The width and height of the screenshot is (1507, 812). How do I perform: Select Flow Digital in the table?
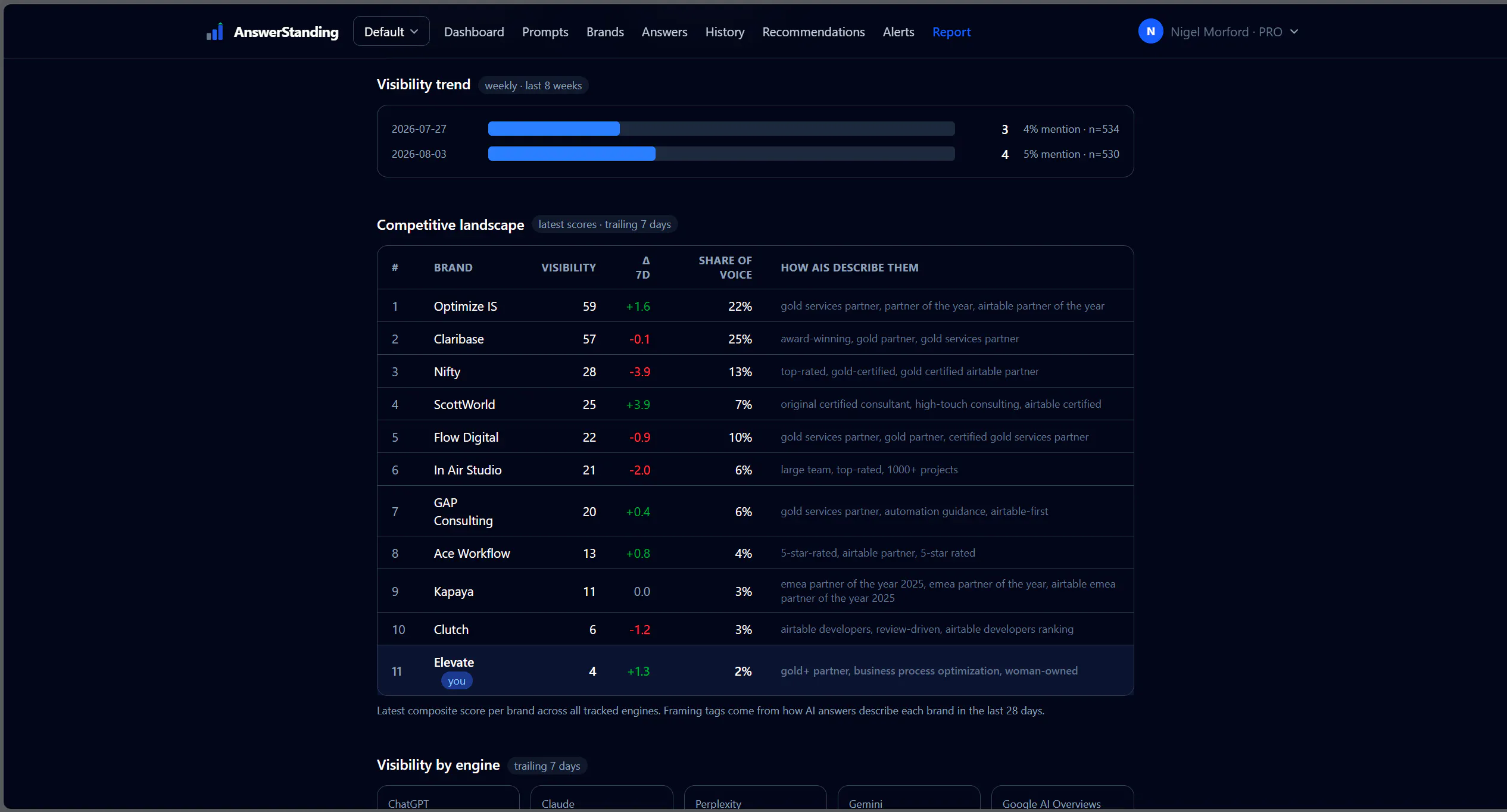[466, 437]
